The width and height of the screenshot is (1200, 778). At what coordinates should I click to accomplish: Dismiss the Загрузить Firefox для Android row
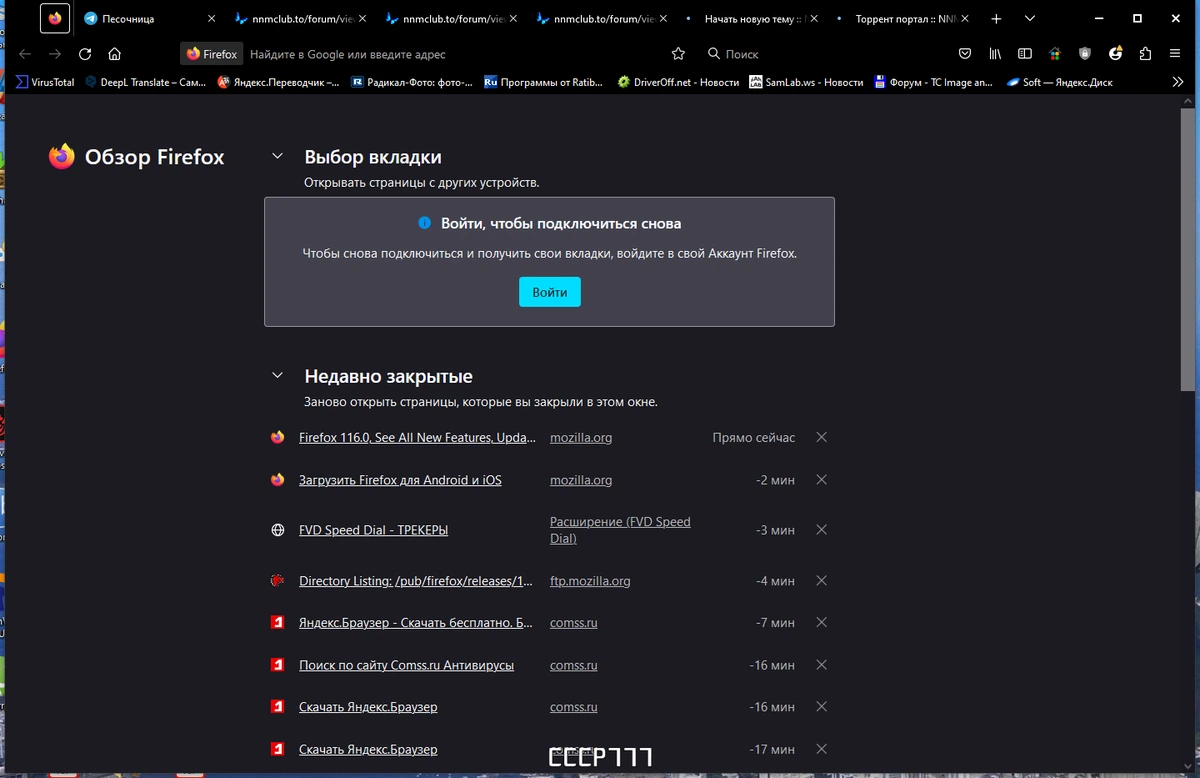821,480
